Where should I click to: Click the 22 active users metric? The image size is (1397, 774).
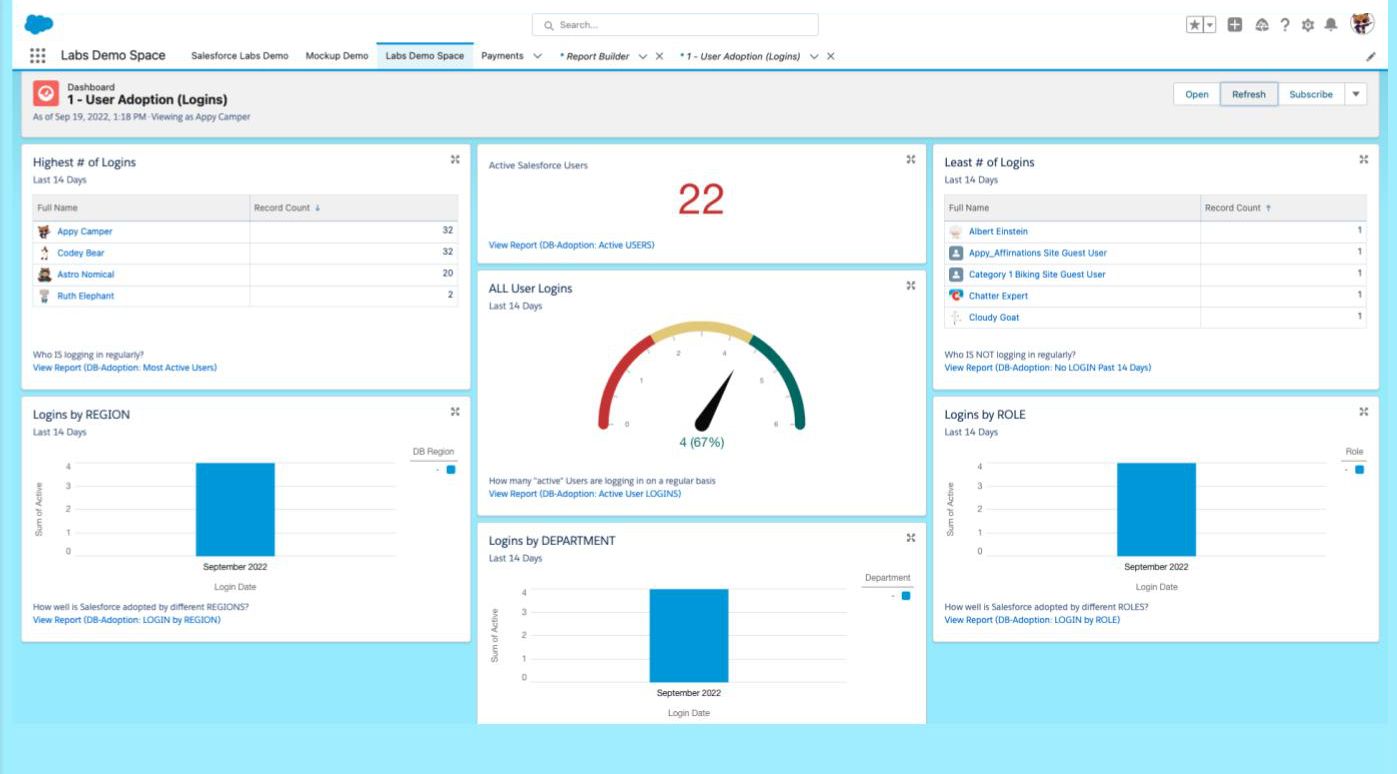tap(701, 200)
